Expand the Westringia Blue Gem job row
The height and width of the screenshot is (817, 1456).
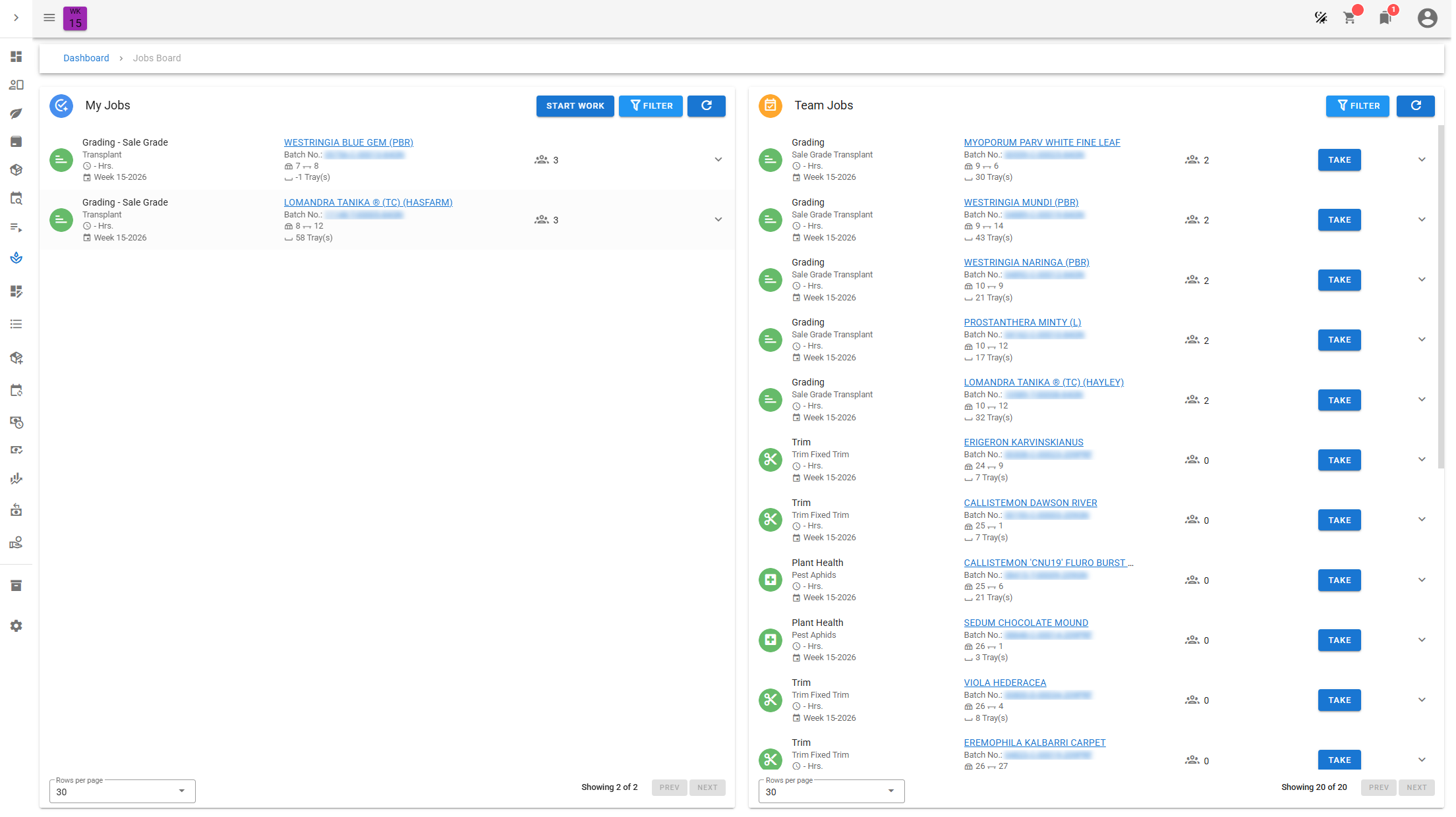pos(718,159)
